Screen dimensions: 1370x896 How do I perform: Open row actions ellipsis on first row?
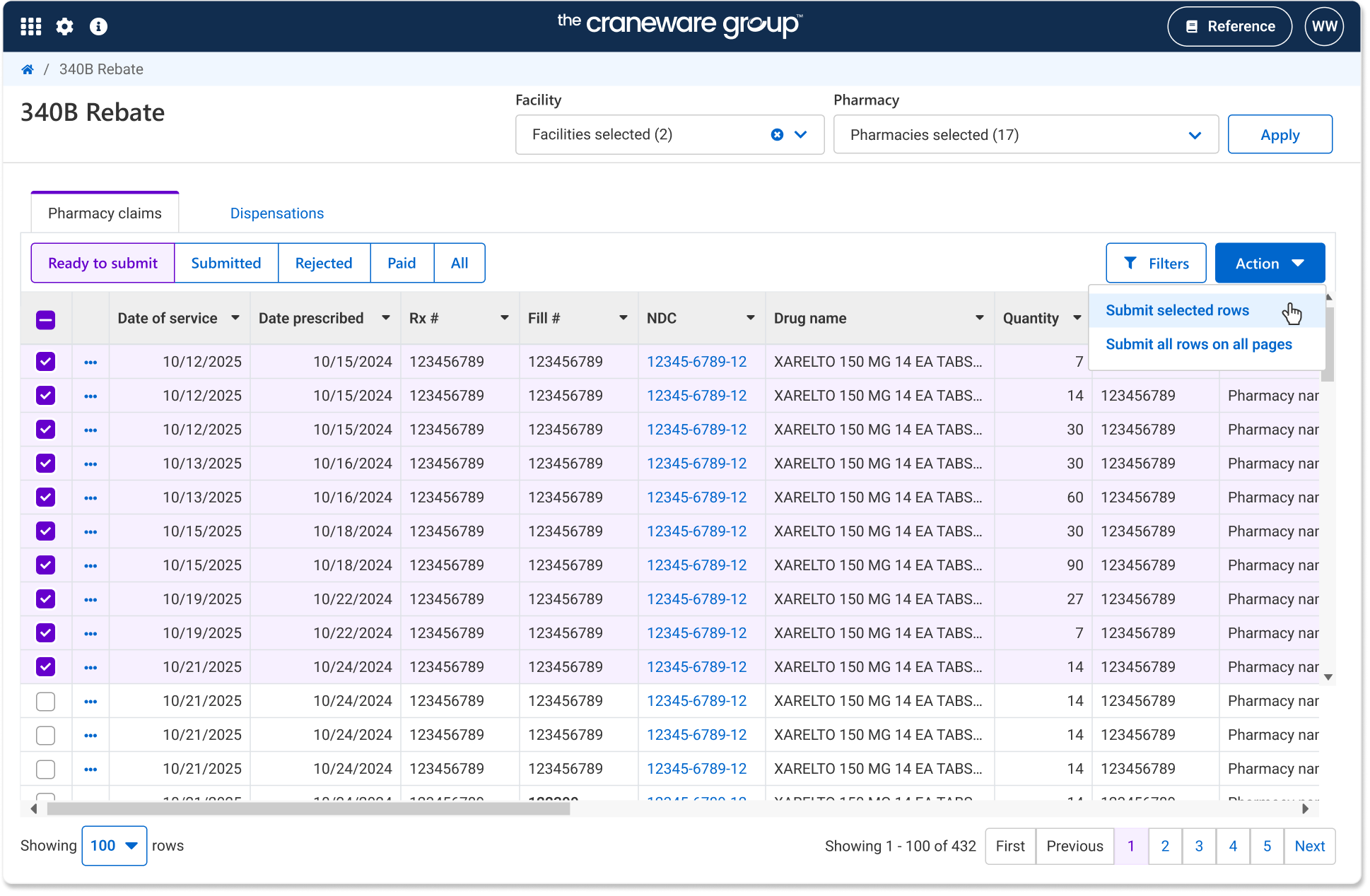click(90, 362)
